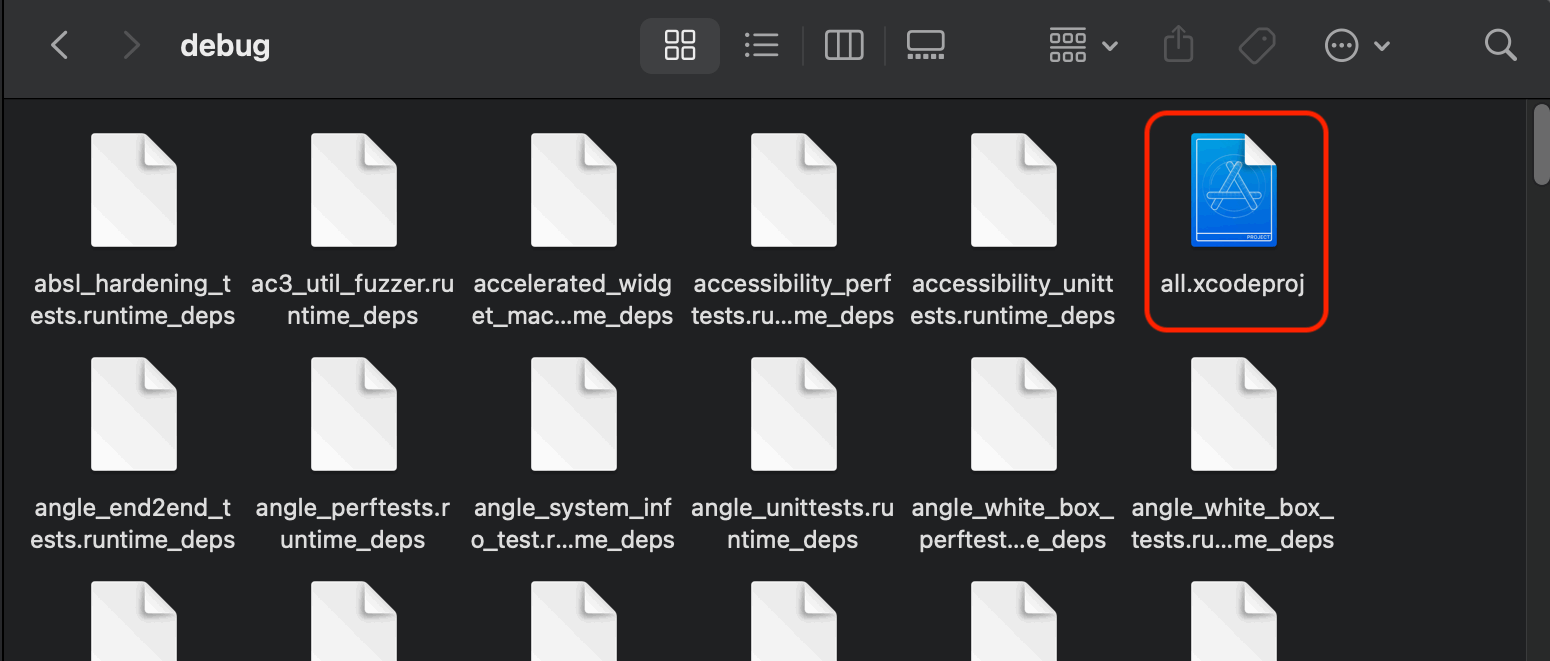
Task: Switch to gallery view
Action: click(x=926, y=45)
